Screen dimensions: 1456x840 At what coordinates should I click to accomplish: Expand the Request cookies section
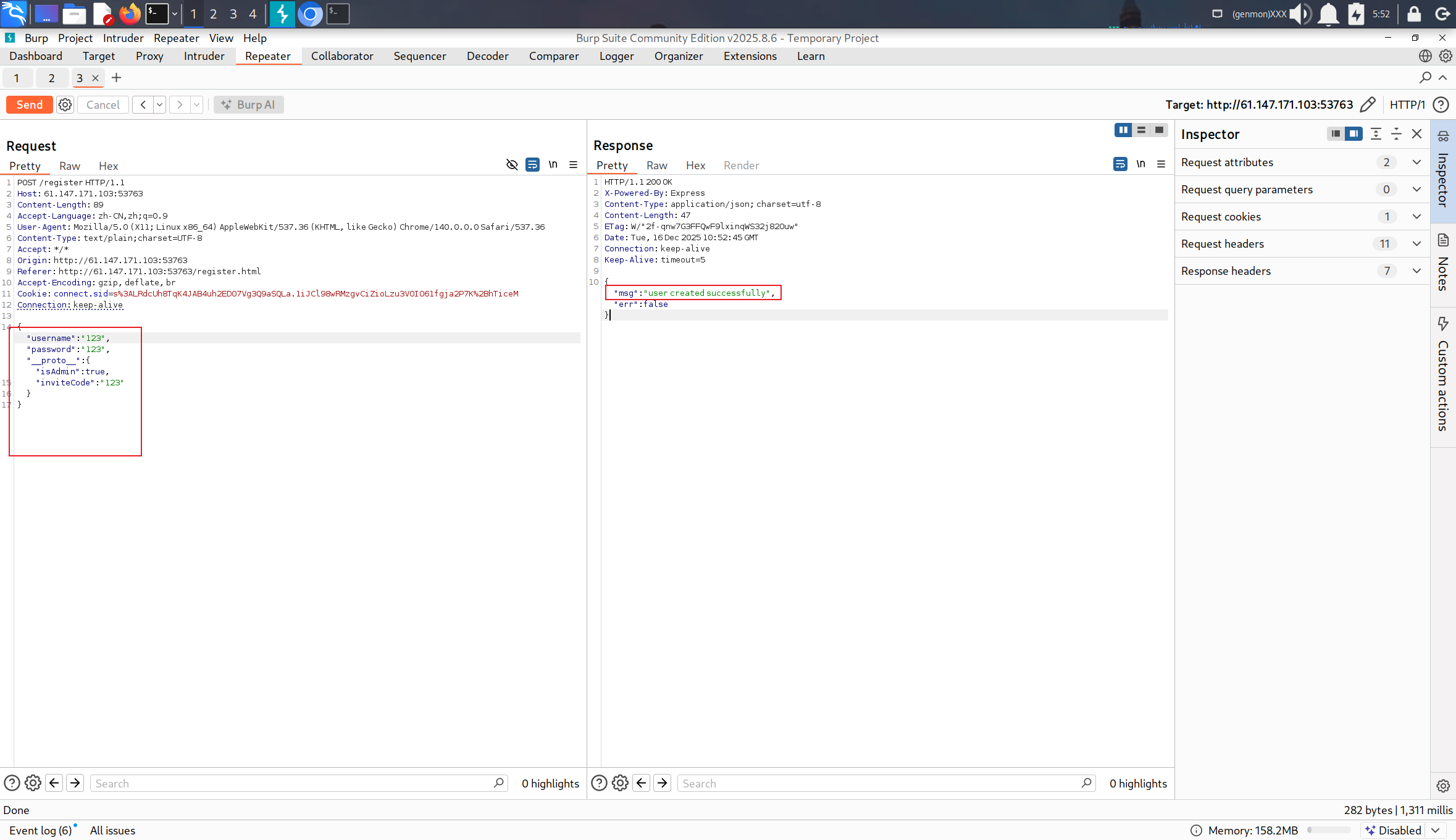[1416, 217]
